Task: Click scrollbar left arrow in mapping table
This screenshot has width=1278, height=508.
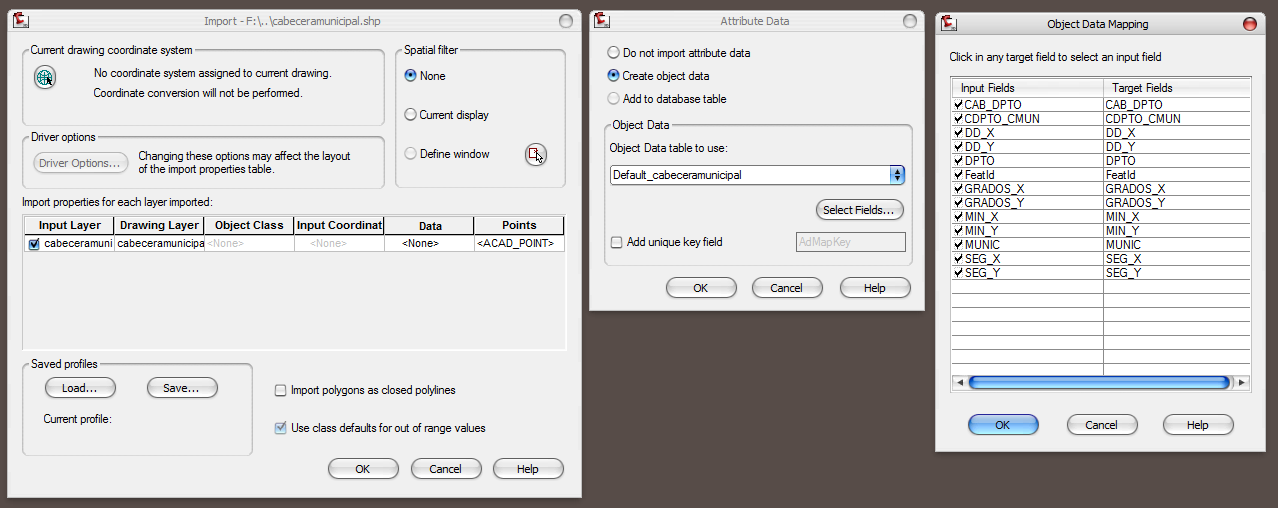Action: point(958,382)
